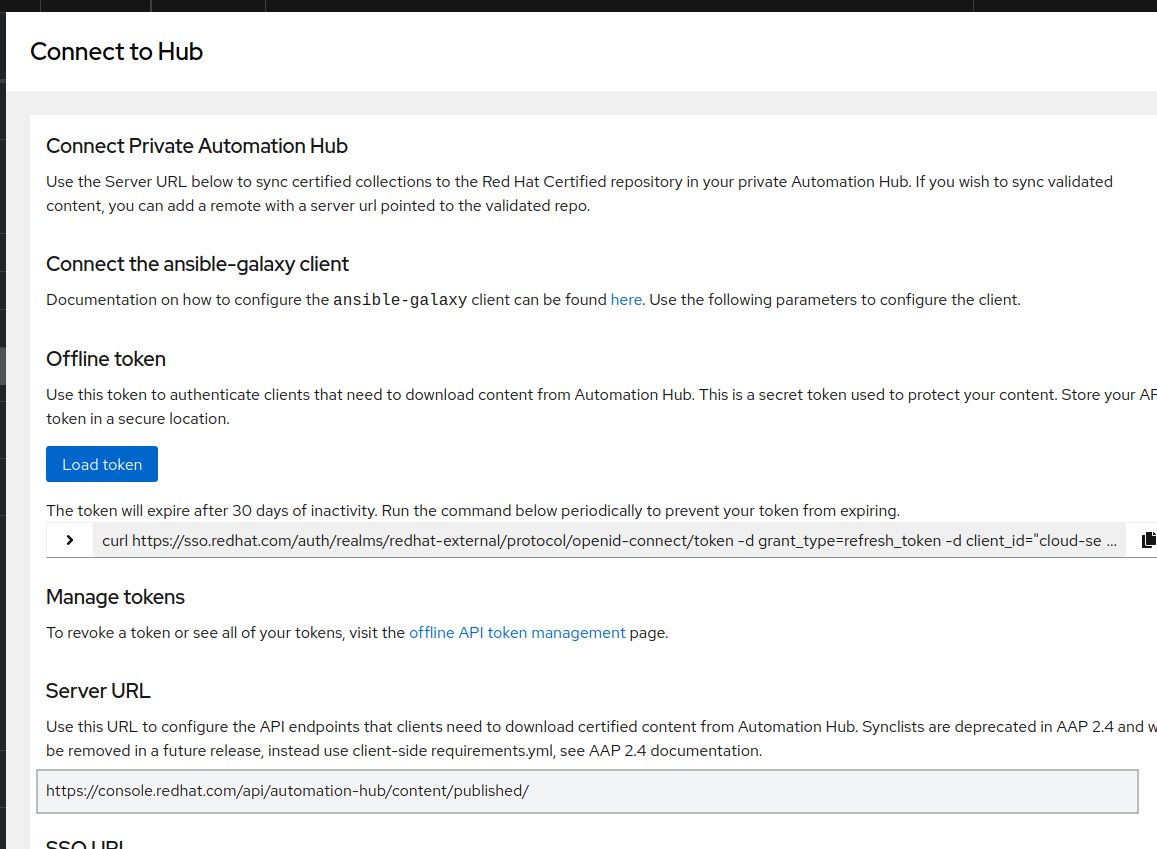Select the Manage tokens heading

115,597
